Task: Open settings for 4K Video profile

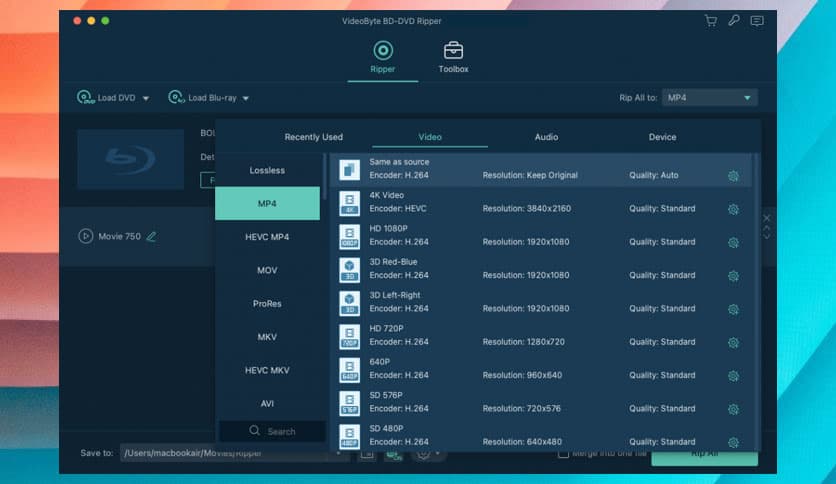Action: pyautogui.click(x=734, y=209)
